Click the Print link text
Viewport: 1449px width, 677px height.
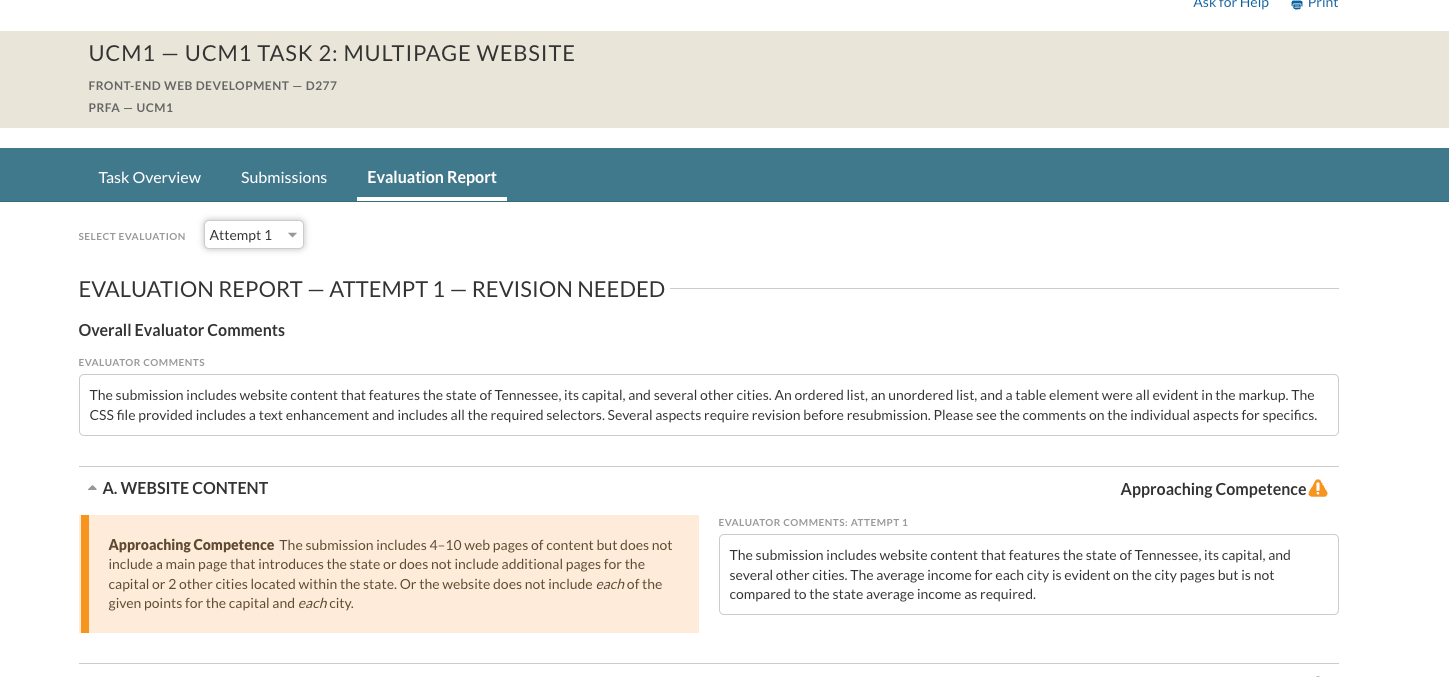1322,4
